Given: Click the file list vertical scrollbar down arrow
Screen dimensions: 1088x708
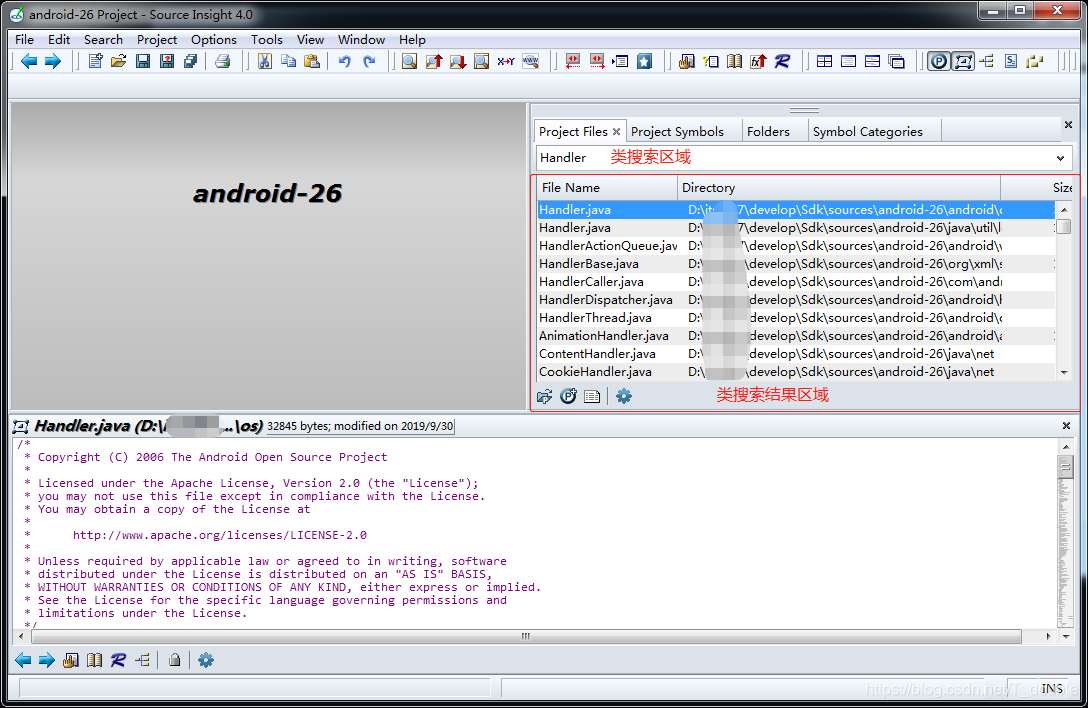Looking at the screenshot, I should coord(1064,373).
